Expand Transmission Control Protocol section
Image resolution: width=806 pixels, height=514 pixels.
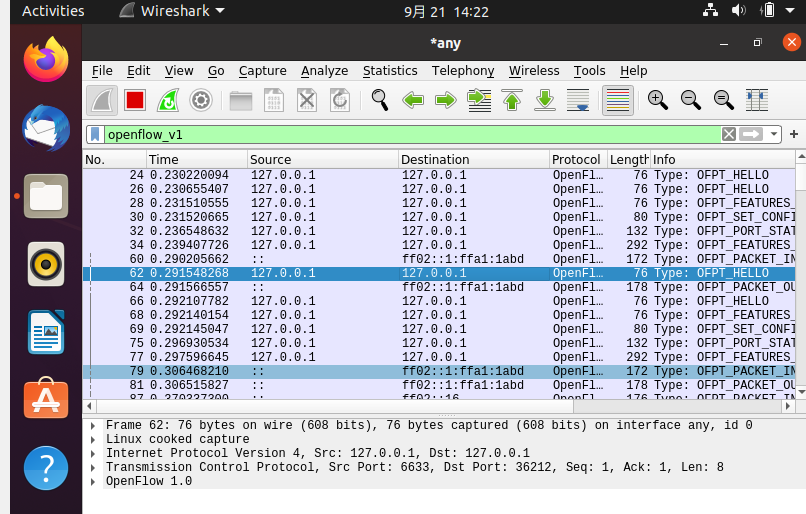(93, 468)
